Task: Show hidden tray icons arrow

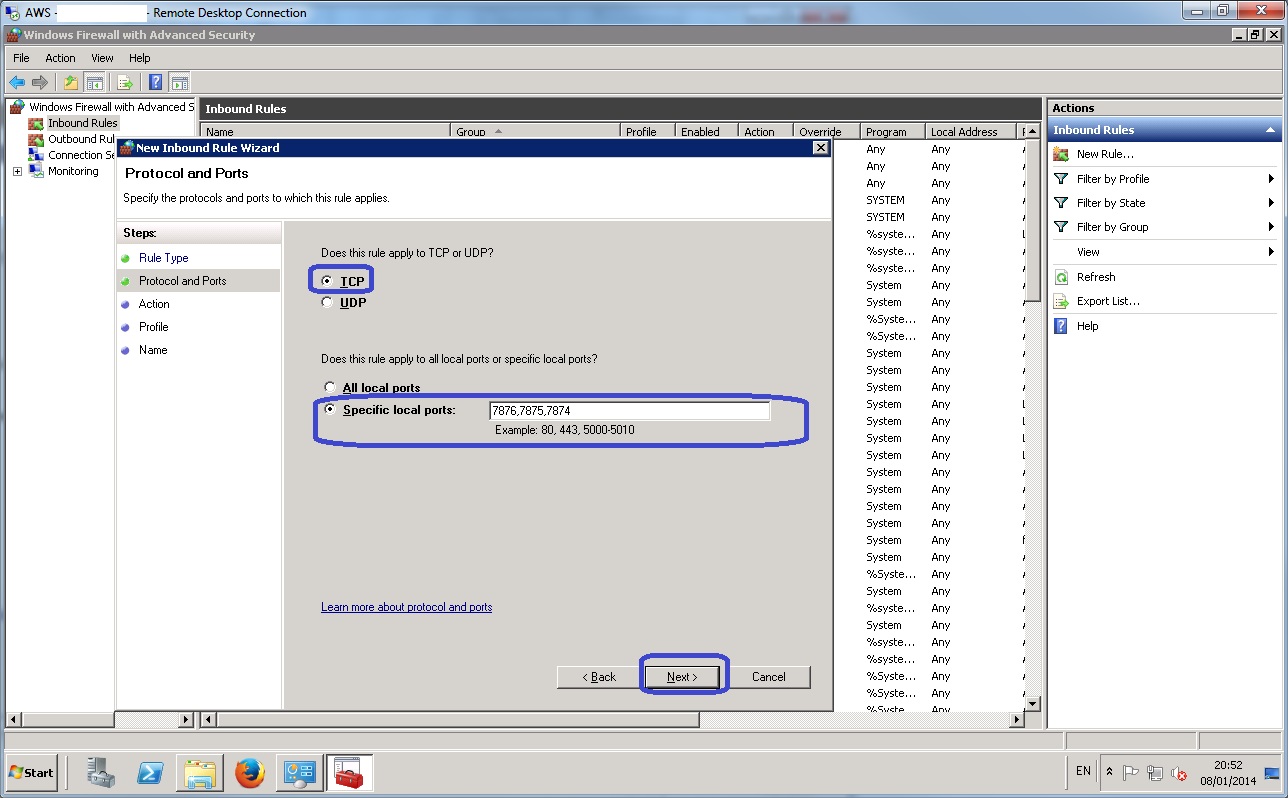Action: (1109, 772)
